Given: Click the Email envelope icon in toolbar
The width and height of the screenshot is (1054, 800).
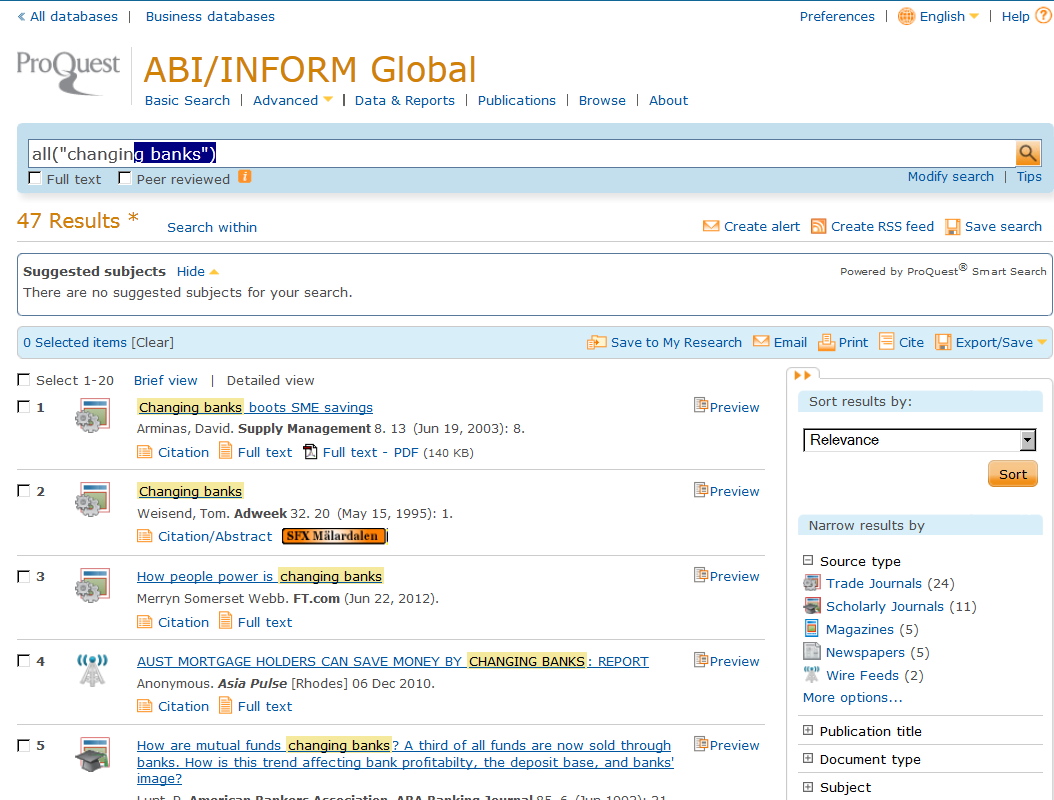Looking at the screenshot, I should coord(761,342).
